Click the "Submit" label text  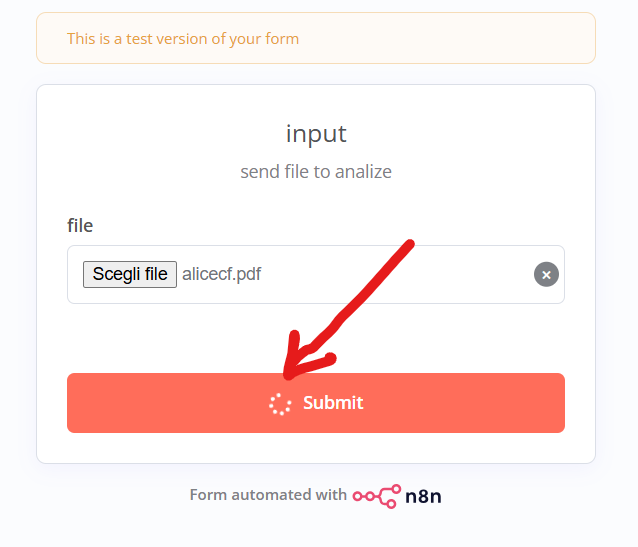coord(333,403)
